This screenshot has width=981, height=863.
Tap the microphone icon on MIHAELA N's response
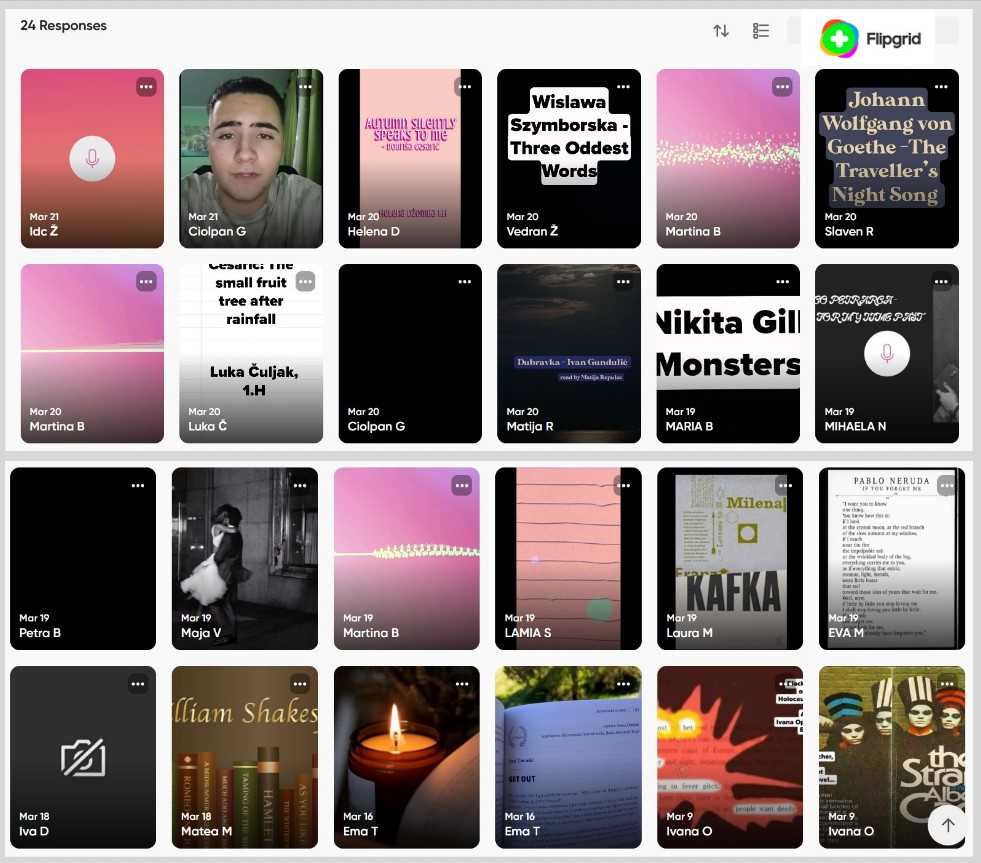pyautogui.click(x=887, y=354)
